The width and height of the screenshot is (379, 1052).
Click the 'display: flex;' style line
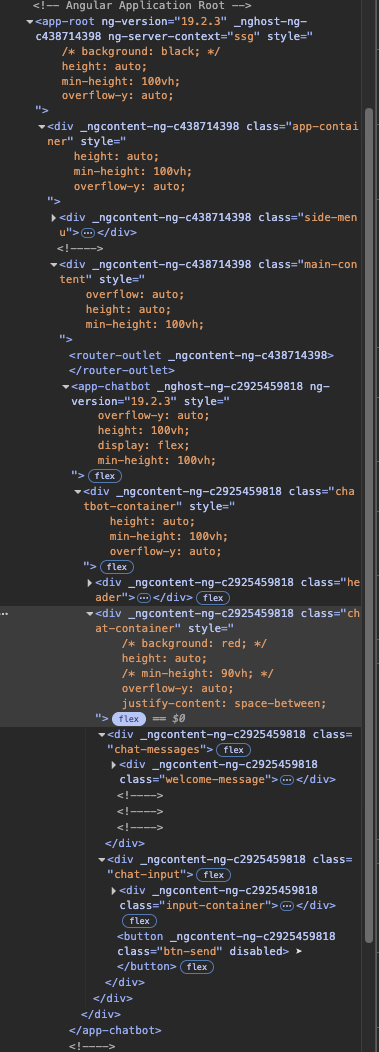[x=144, y=445]
